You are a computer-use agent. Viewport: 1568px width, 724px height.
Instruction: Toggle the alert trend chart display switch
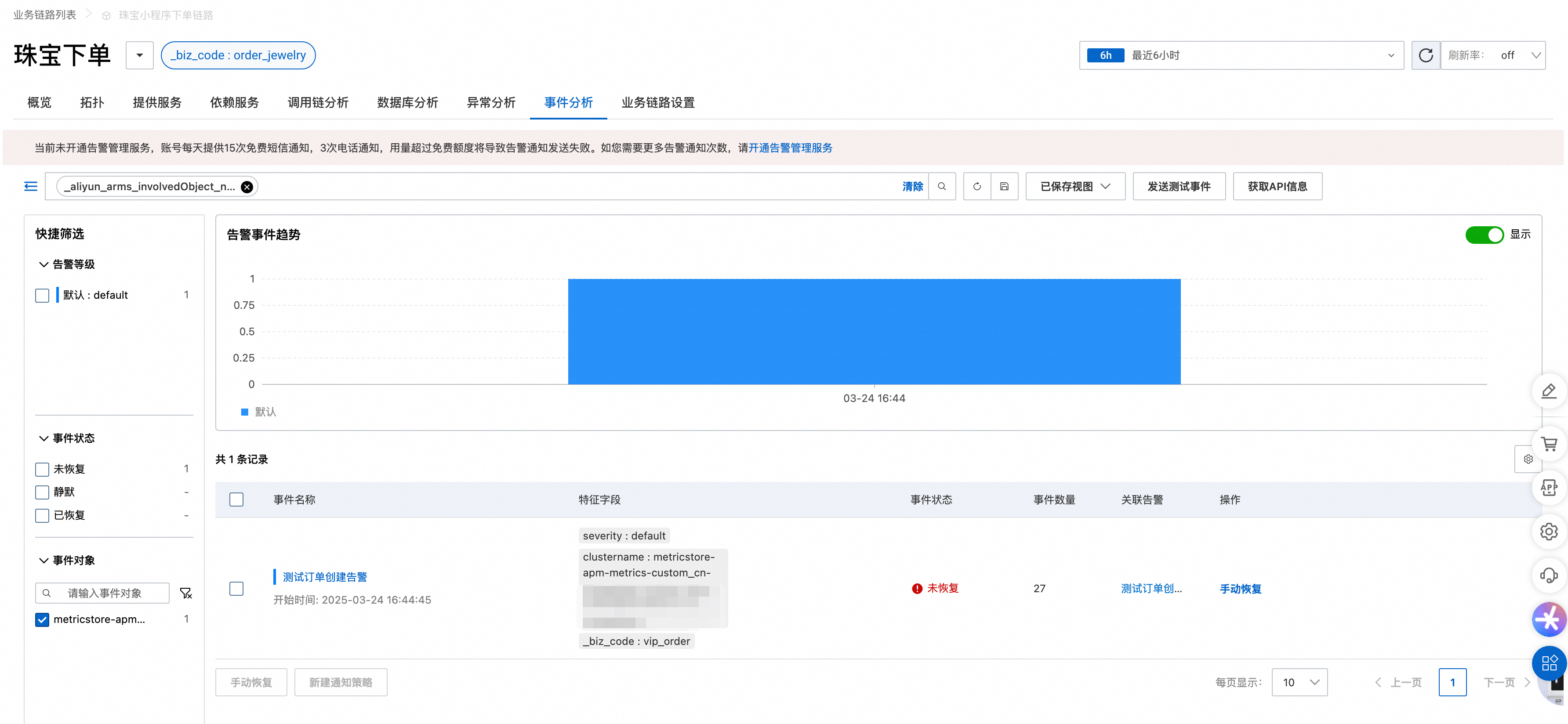1484,235
